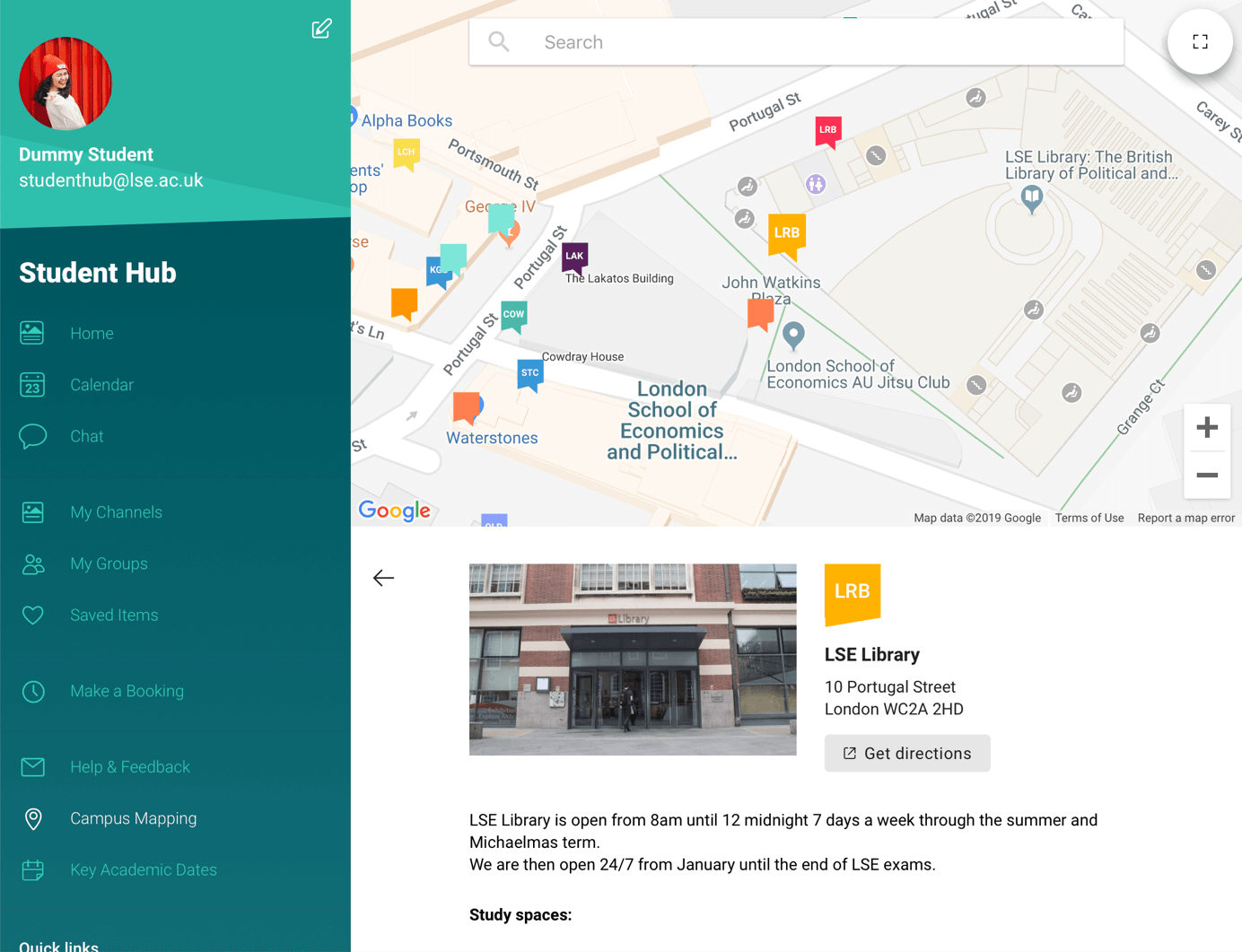Click the Waterstones map label
Screen dimensions: 1242x952
coord(492,438)
